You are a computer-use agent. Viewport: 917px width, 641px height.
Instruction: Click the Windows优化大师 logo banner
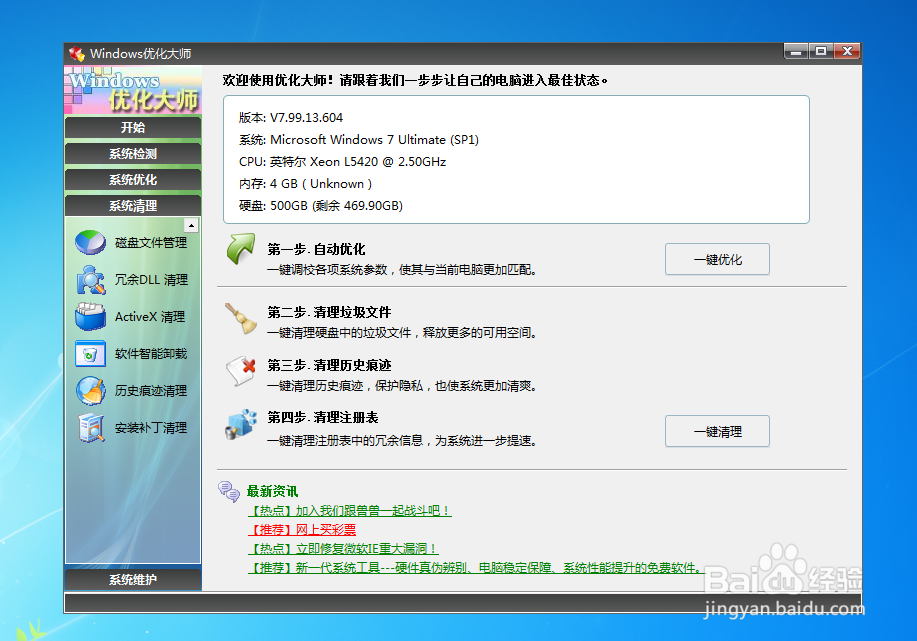(x=133, y=90)
